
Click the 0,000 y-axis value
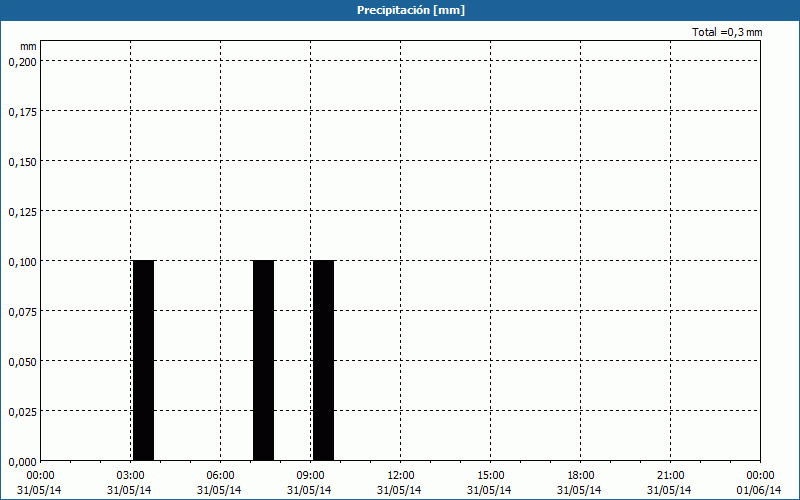22,462
